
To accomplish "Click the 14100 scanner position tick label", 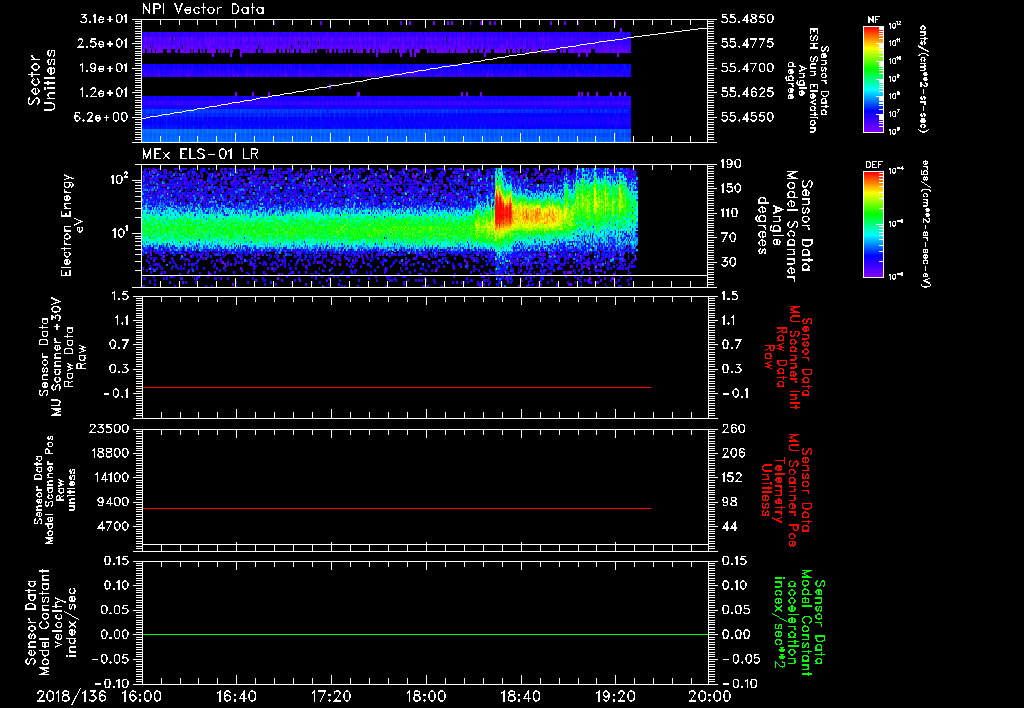I will [108, 477].
